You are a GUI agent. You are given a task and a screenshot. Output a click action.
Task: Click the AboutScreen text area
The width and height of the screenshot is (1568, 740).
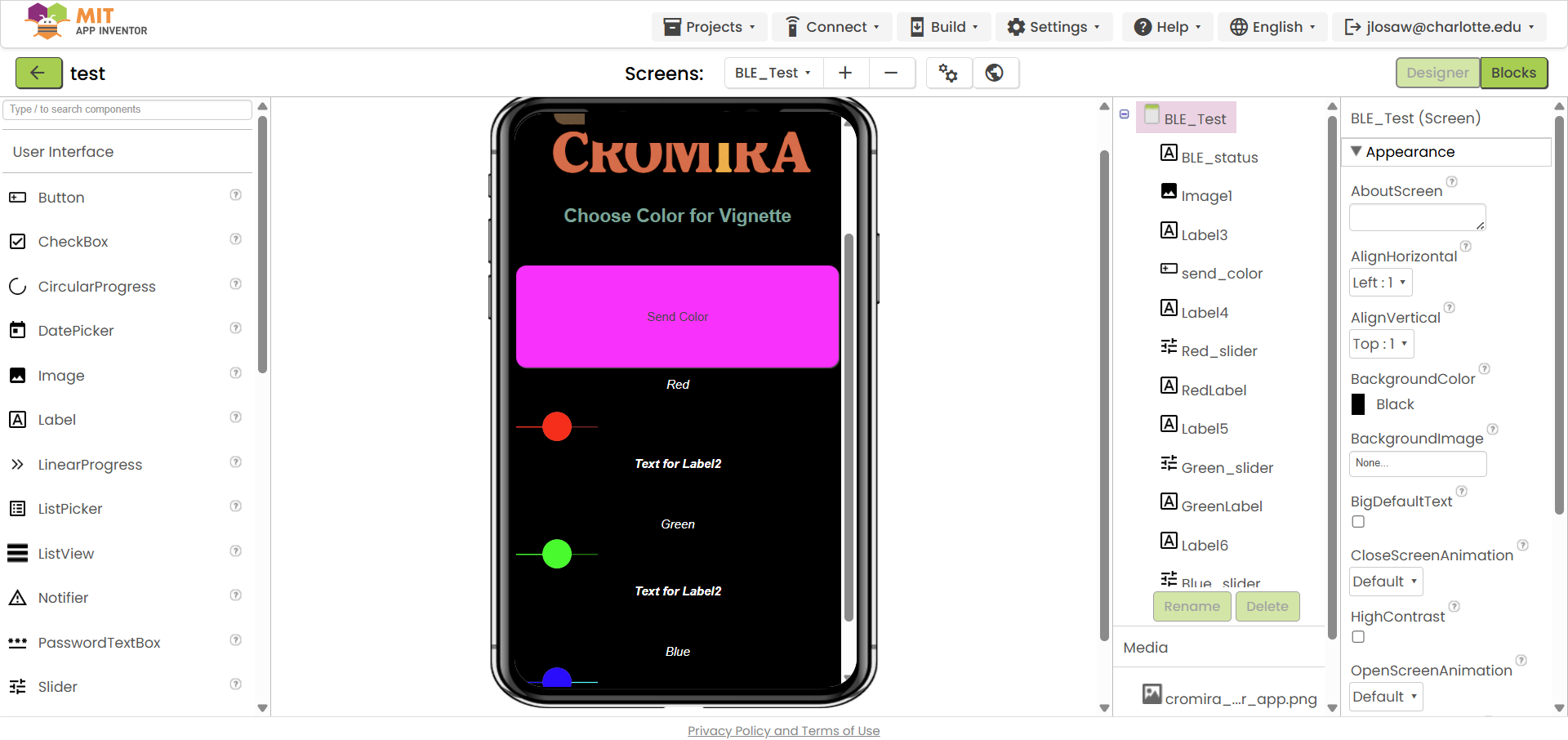pyautogui.click(x=1418, y=217)
